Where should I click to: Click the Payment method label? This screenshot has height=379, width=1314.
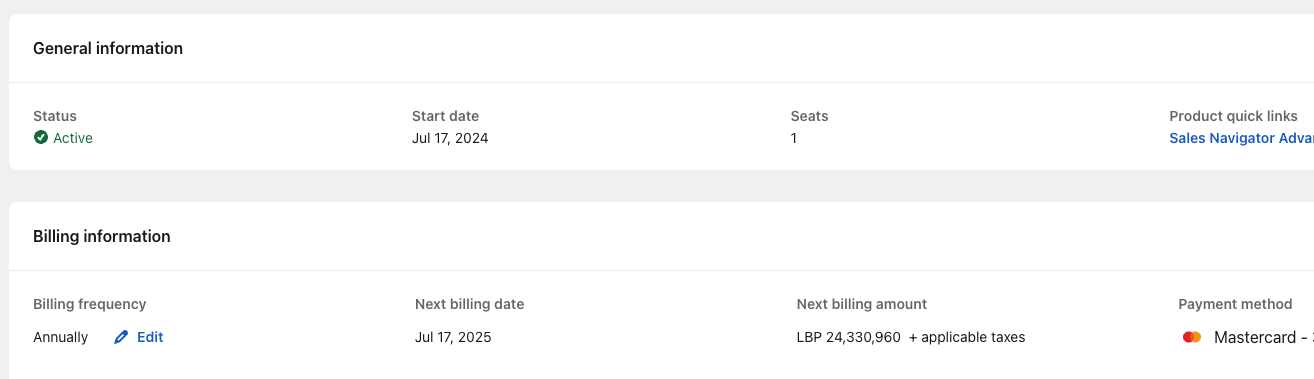pyautogui.click(x=1235, y=304)
